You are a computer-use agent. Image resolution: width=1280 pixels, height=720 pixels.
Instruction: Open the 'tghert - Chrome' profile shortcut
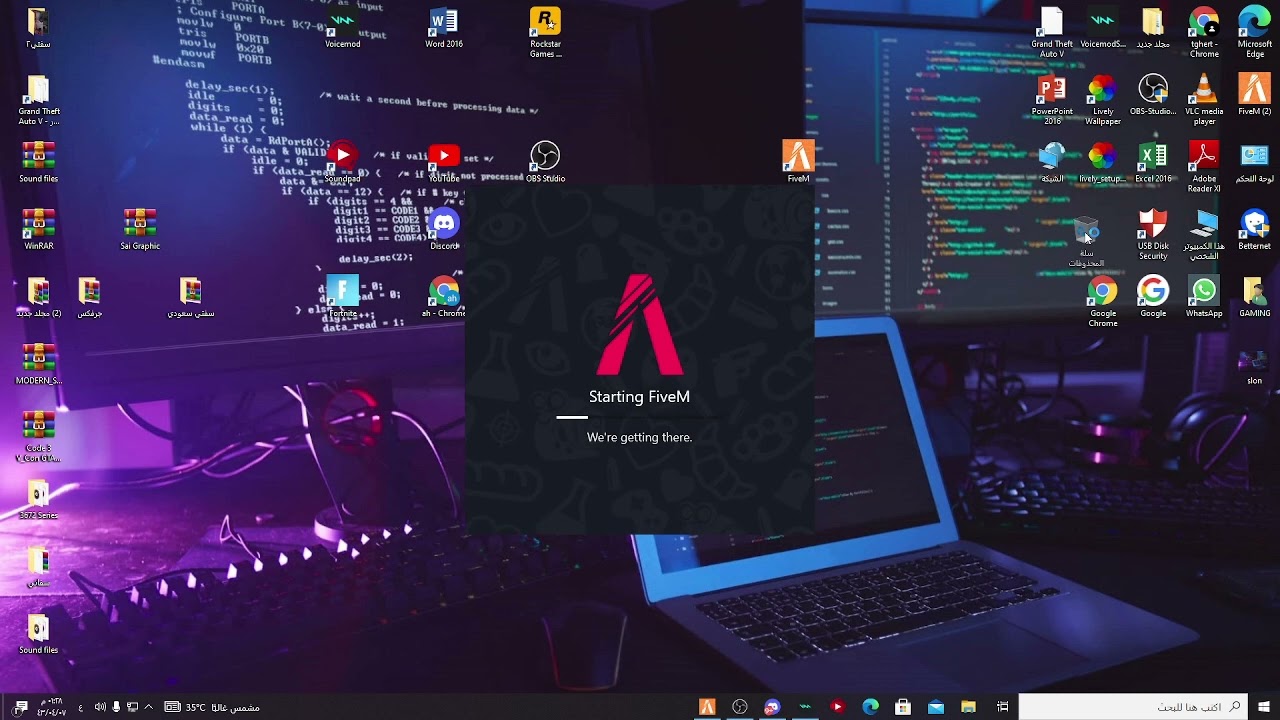point(1204,33)
